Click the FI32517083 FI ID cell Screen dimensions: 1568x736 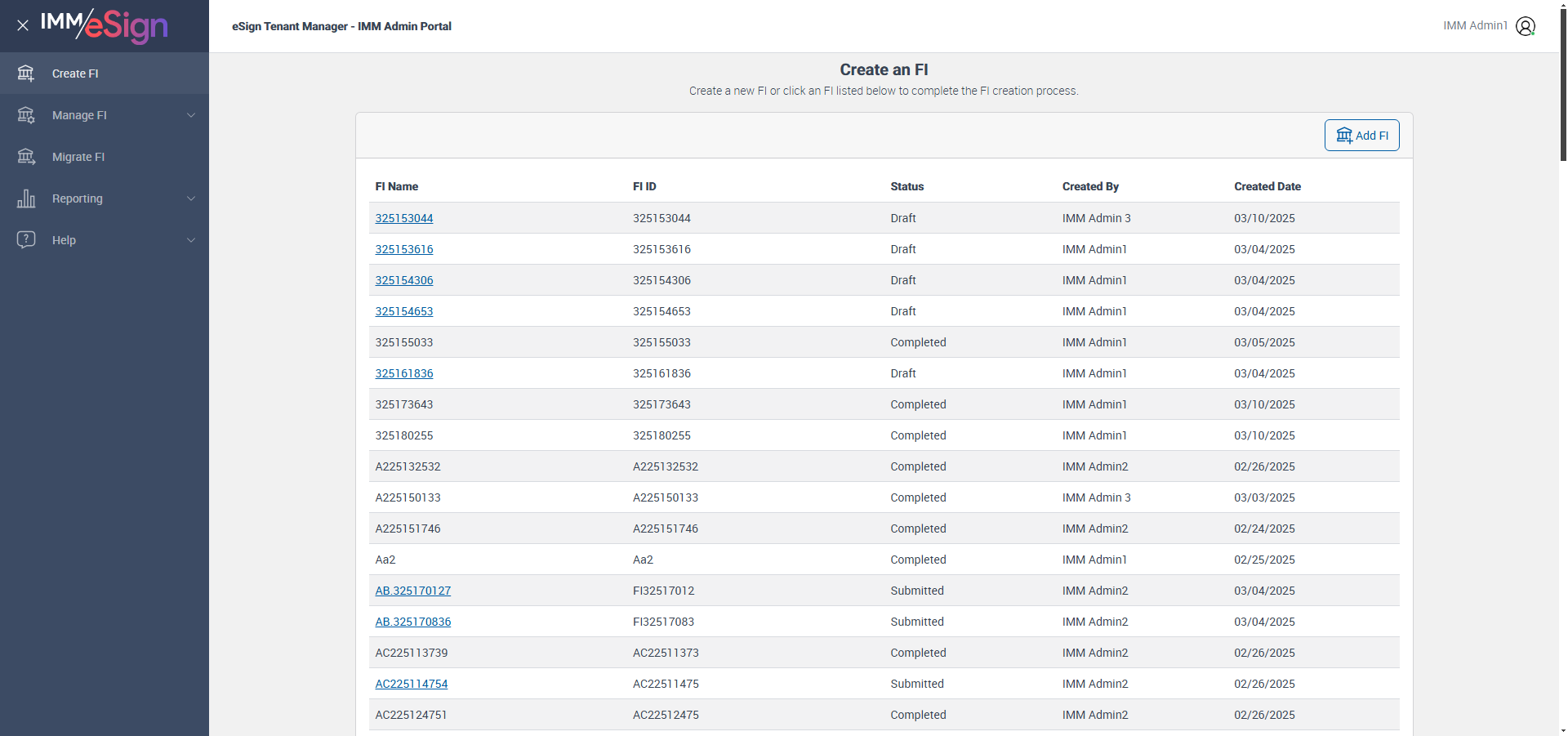pos(664,622)
